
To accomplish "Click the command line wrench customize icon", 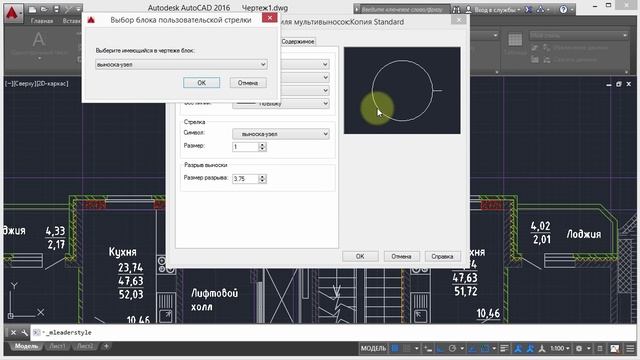I will 24,333.
